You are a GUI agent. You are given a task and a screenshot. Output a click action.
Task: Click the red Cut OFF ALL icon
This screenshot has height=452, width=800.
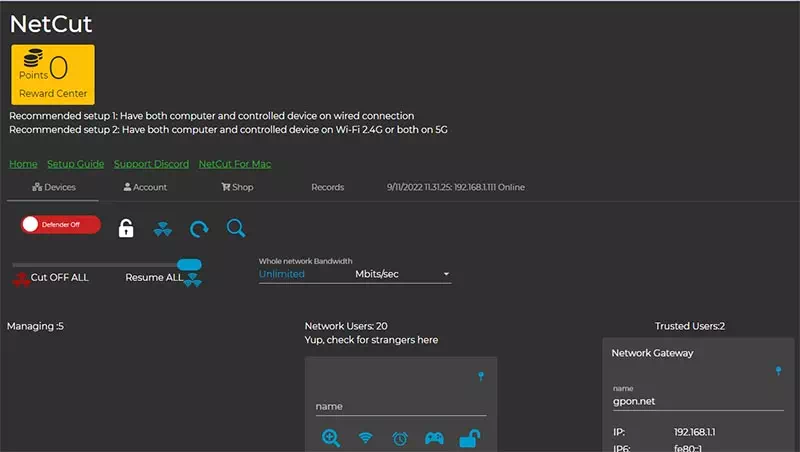tap(21, 280)
